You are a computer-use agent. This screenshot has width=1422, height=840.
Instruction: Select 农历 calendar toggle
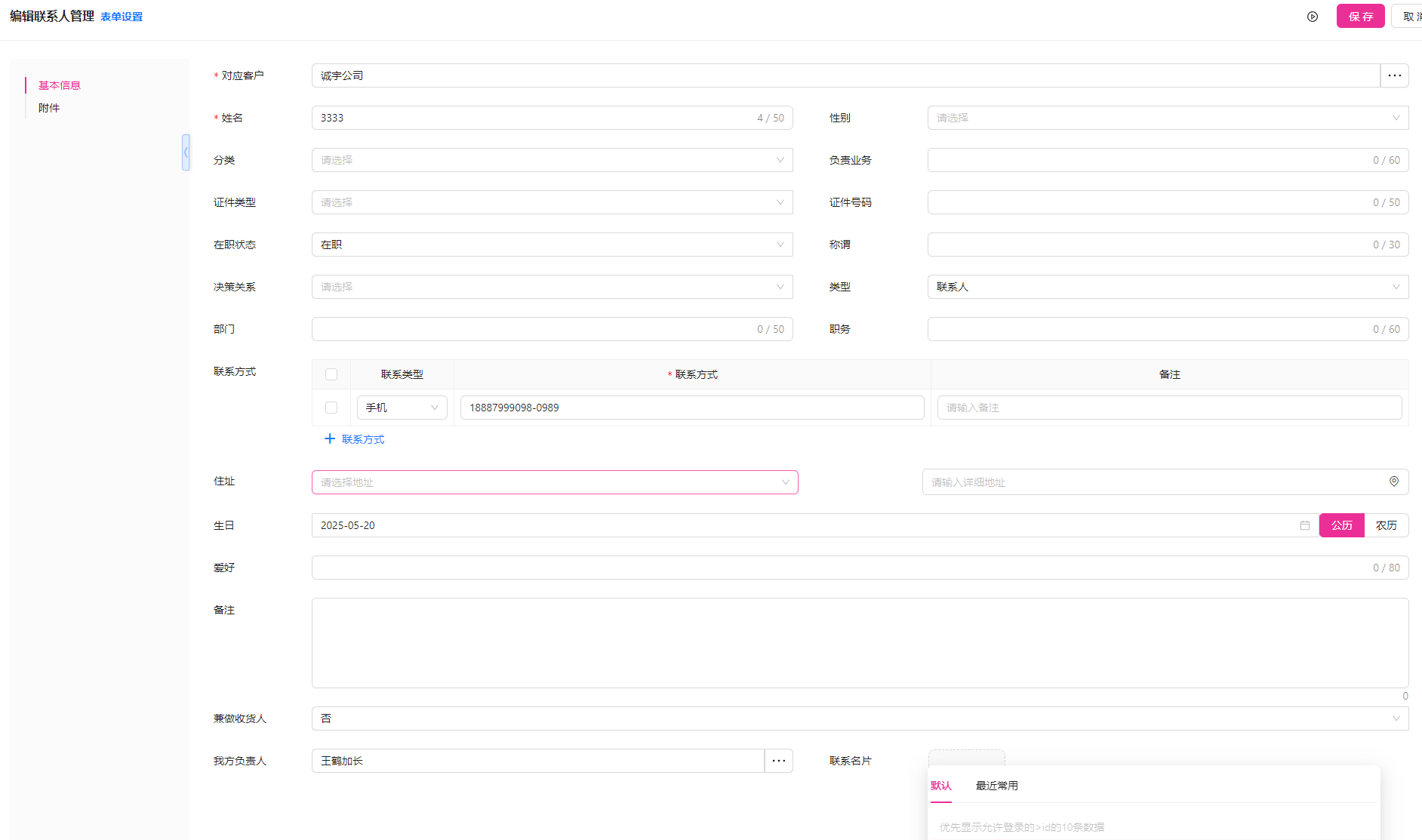pos(1387,525)
